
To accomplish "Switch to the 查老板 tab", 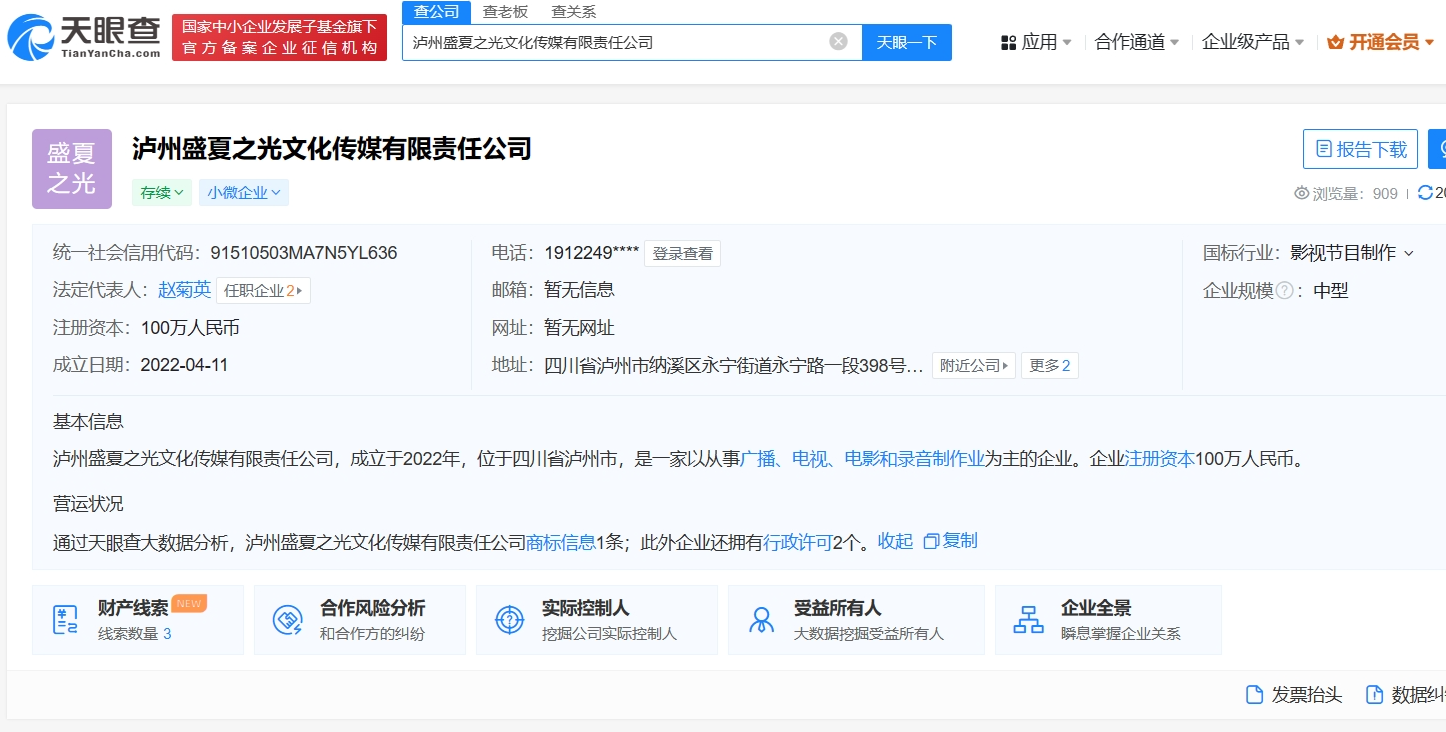I will point(505,12).
